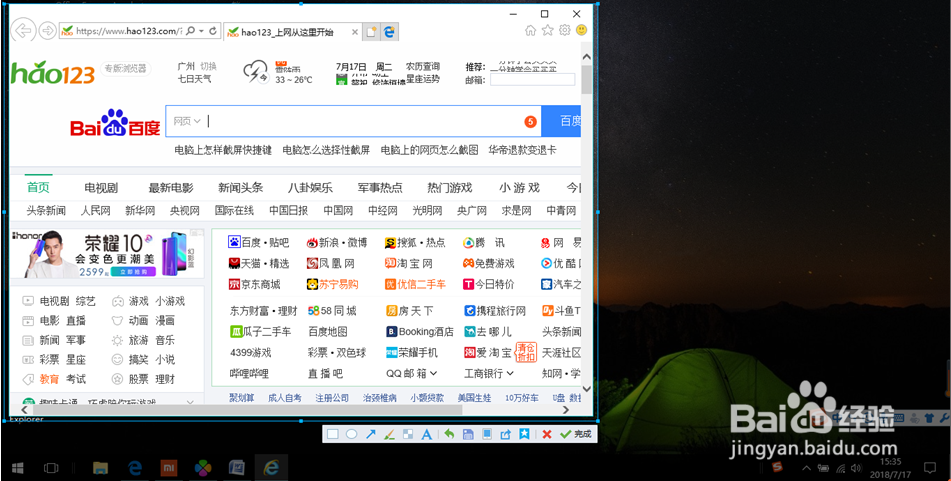Go forward in Internet Explorer
Viewport: 951px width, 481px height.
(47, 31)
